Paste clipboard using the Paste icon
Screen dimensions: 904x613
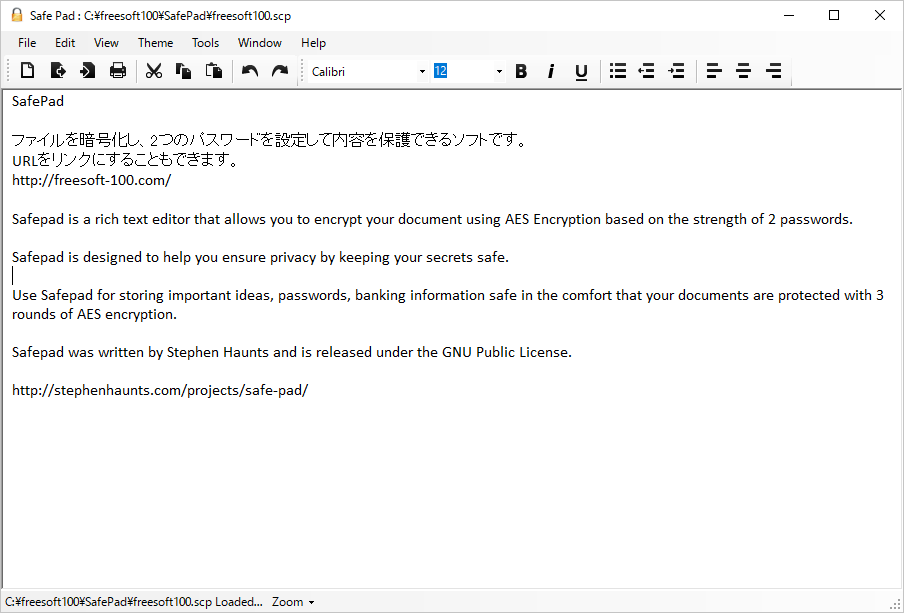click(214, 71)
